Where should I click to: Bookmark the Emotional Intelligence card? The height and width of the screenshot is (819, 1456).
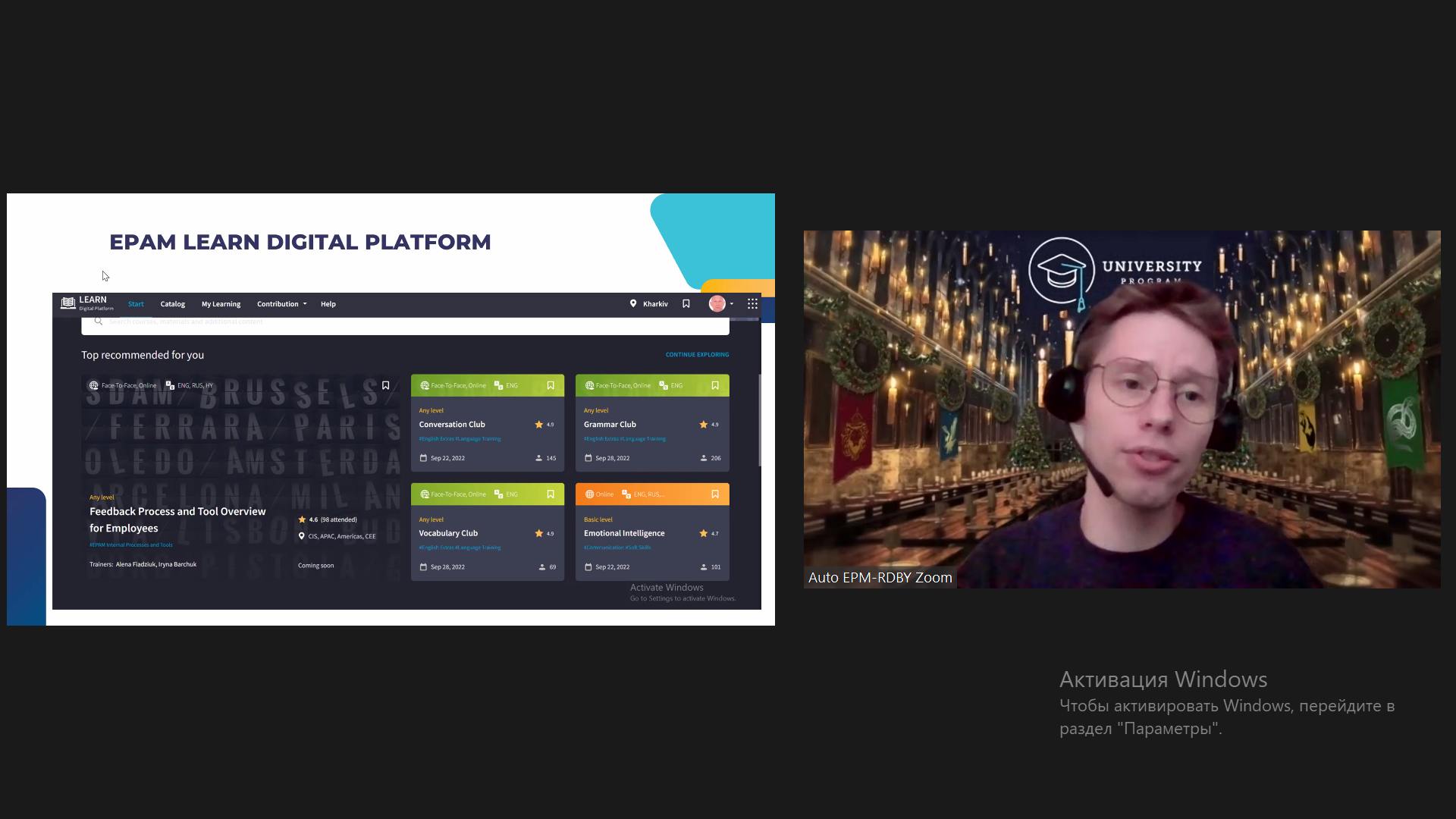715,494
